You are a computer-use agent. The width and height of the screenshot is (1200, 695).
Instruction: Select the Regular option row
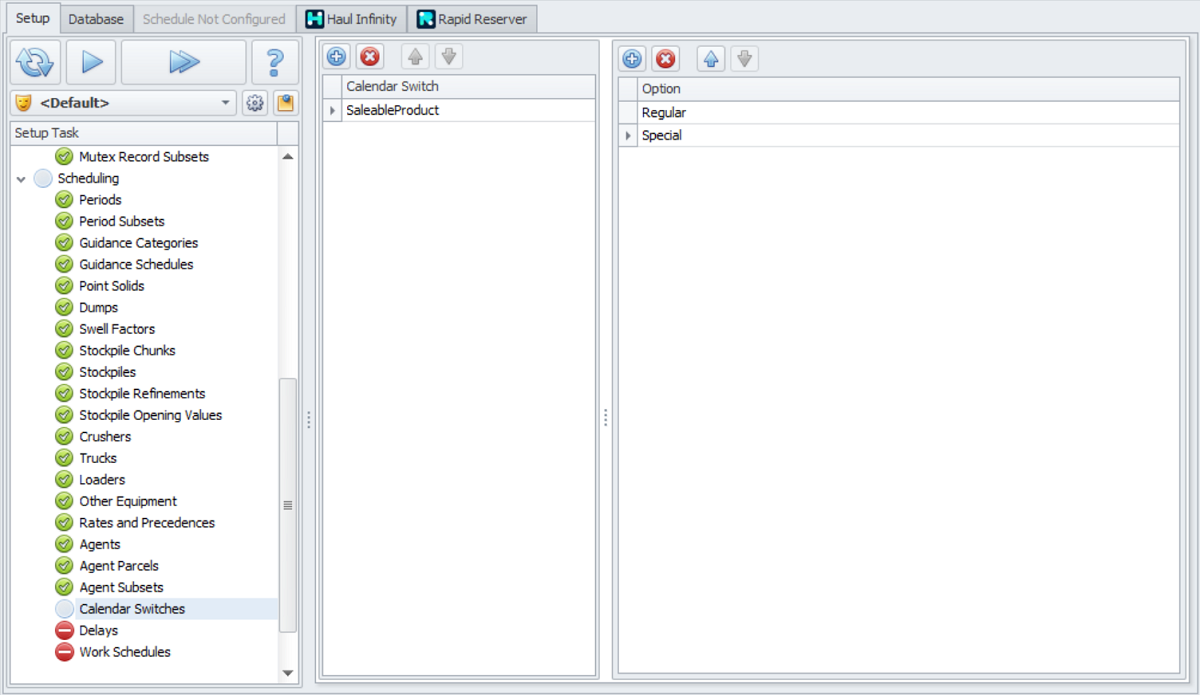coord(664,113)
